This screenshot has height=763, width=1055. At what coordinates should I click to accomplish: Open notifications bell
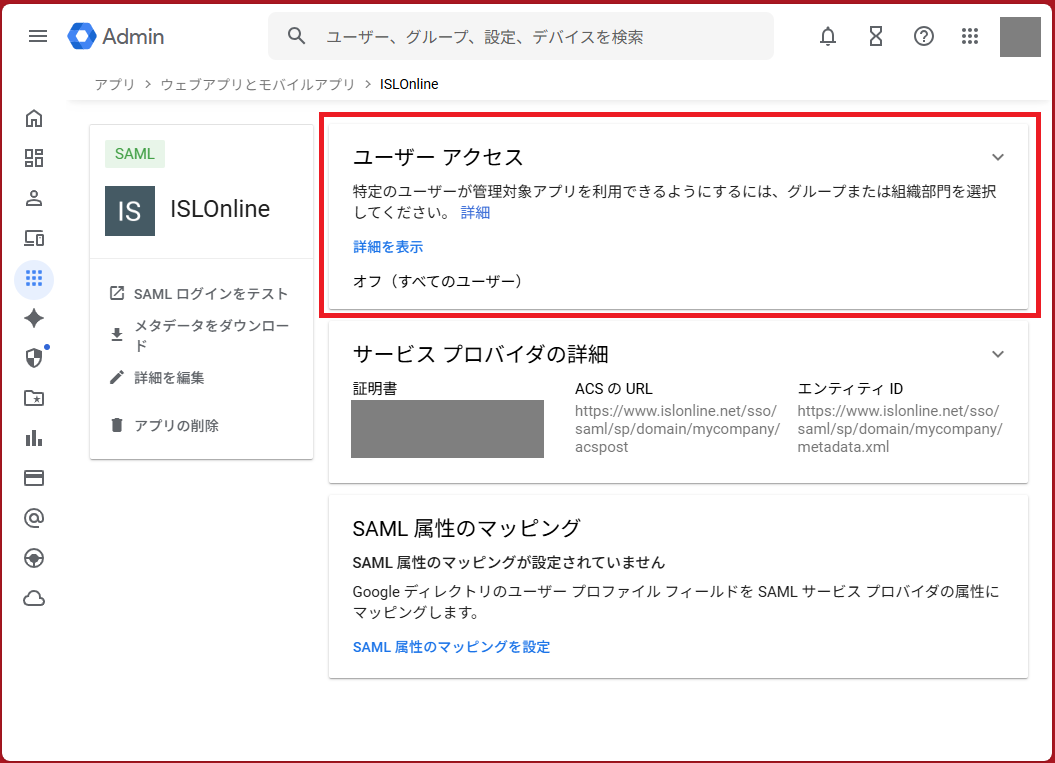click(x=828, y=36)
